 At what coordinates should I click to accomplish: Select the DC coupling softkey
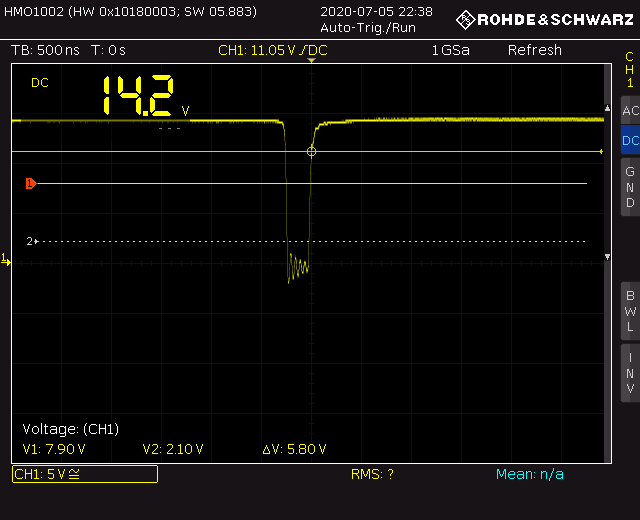(x=629, y=141)
